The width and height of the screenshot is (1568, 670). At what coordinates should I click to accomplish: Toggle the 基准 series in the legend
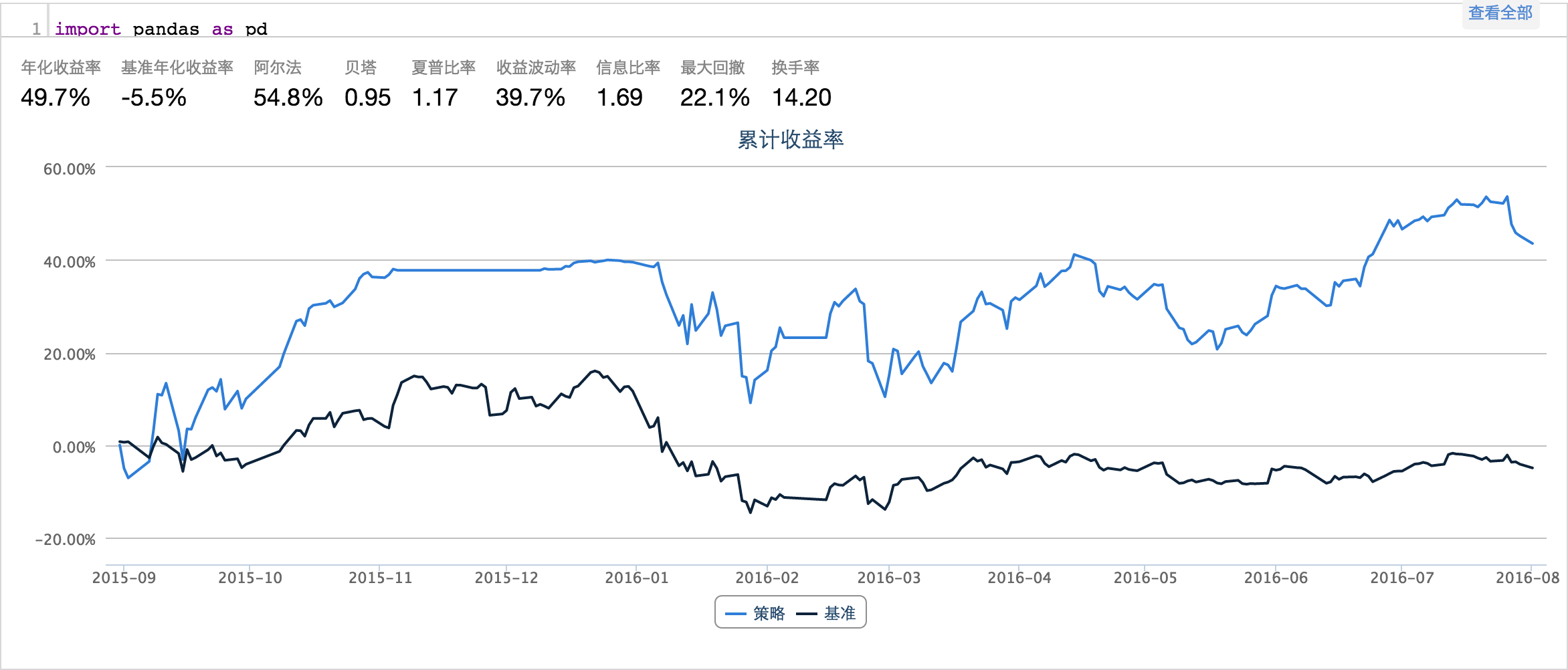(840, 613)
